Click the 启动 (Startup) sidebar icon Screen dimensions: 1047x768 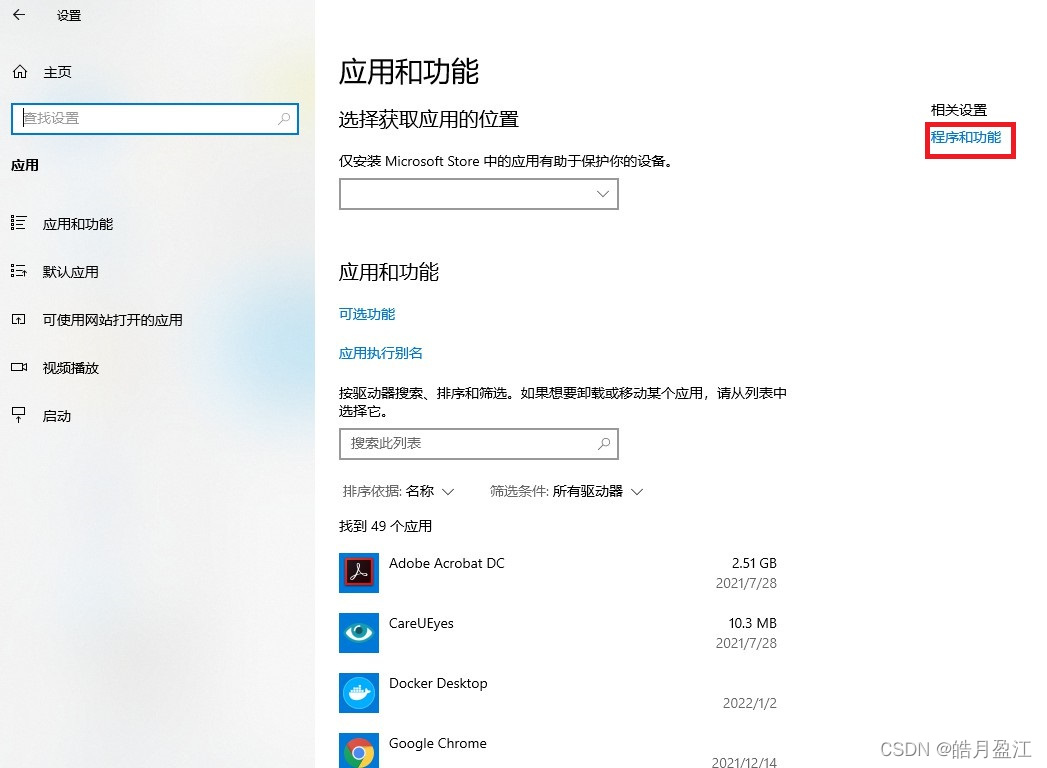tap(22, 416)
